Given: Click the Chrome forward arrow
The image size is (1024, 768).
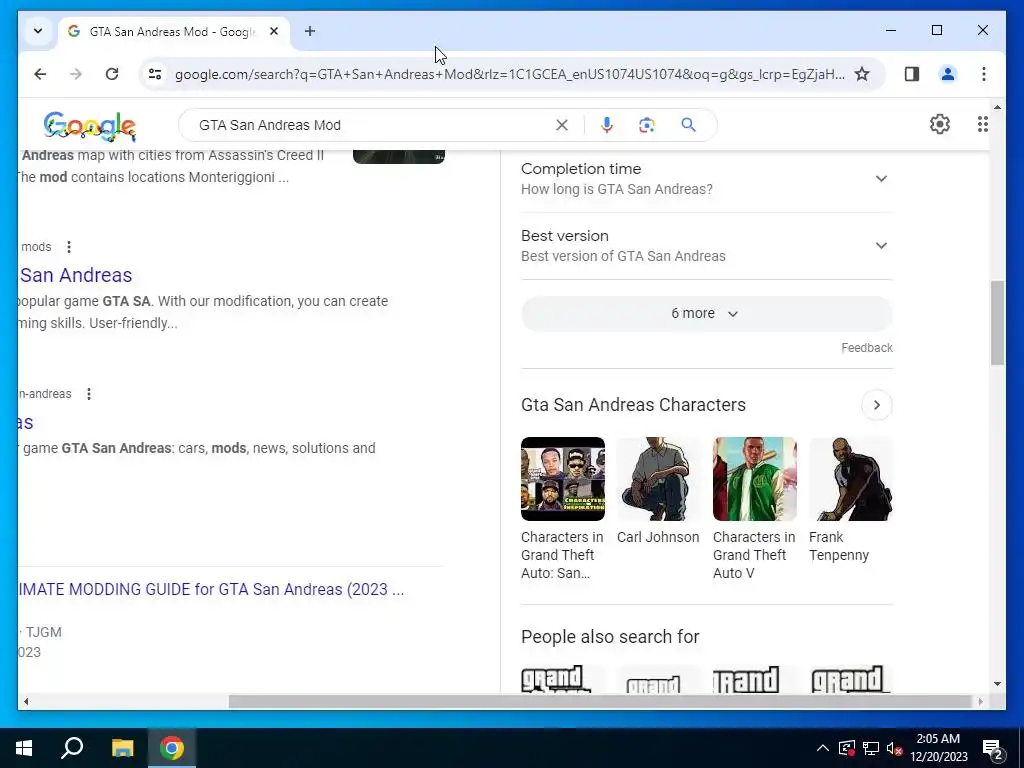Looking at the screenshot, I should tap(76, 74).
